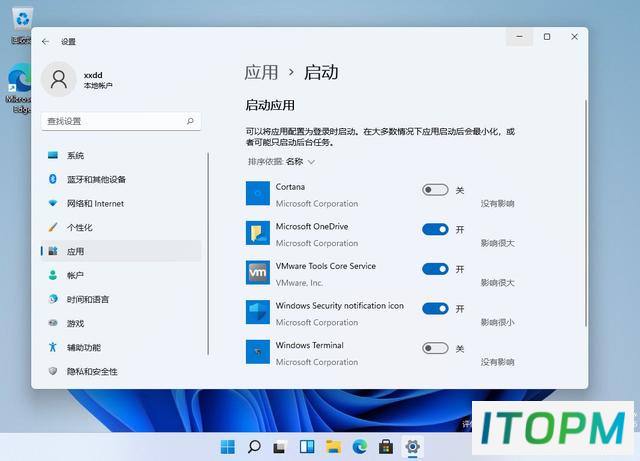Click the 应用 breadcrumb link
640x461 pixels.
261,73
